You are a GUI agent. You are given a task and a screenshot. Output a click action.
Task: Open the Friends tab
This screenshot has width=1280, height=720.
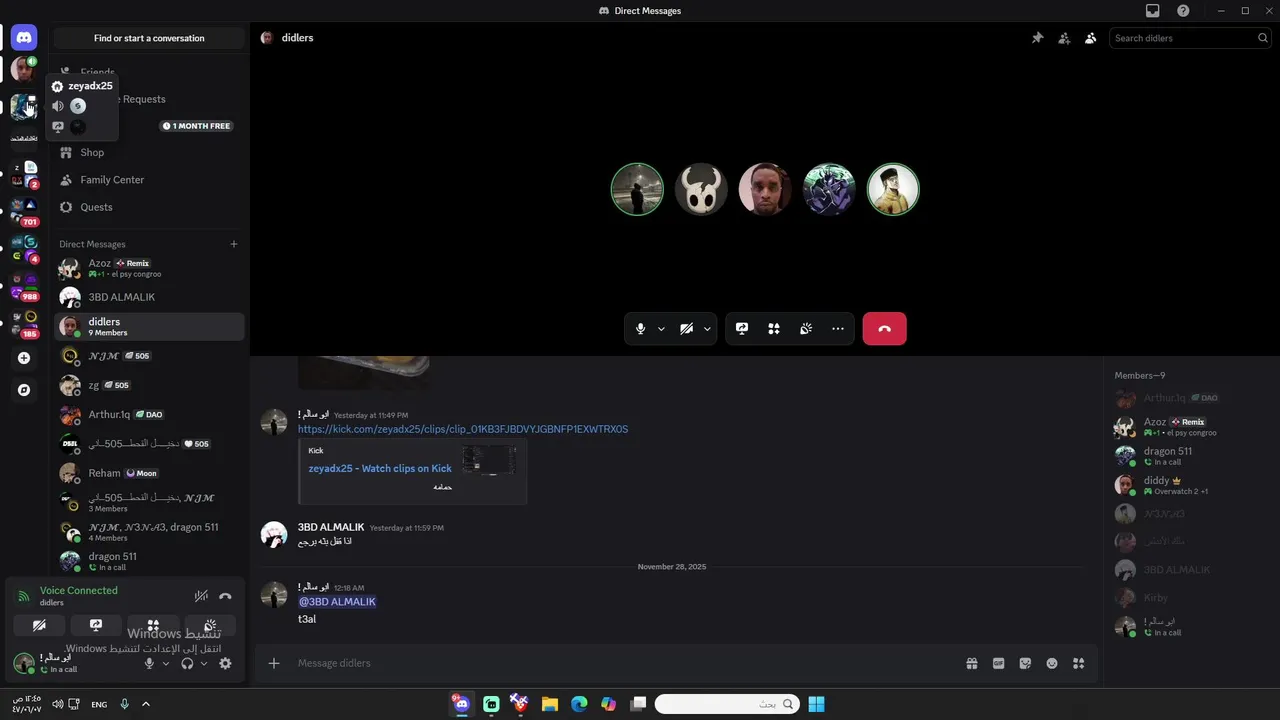149,72
